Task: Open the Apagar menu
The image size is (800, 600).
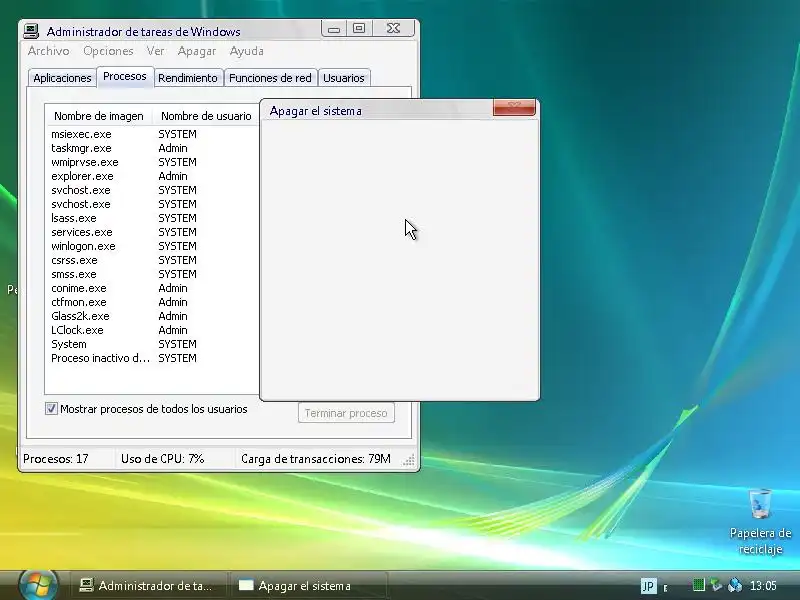Action: [x=197, y=51]
